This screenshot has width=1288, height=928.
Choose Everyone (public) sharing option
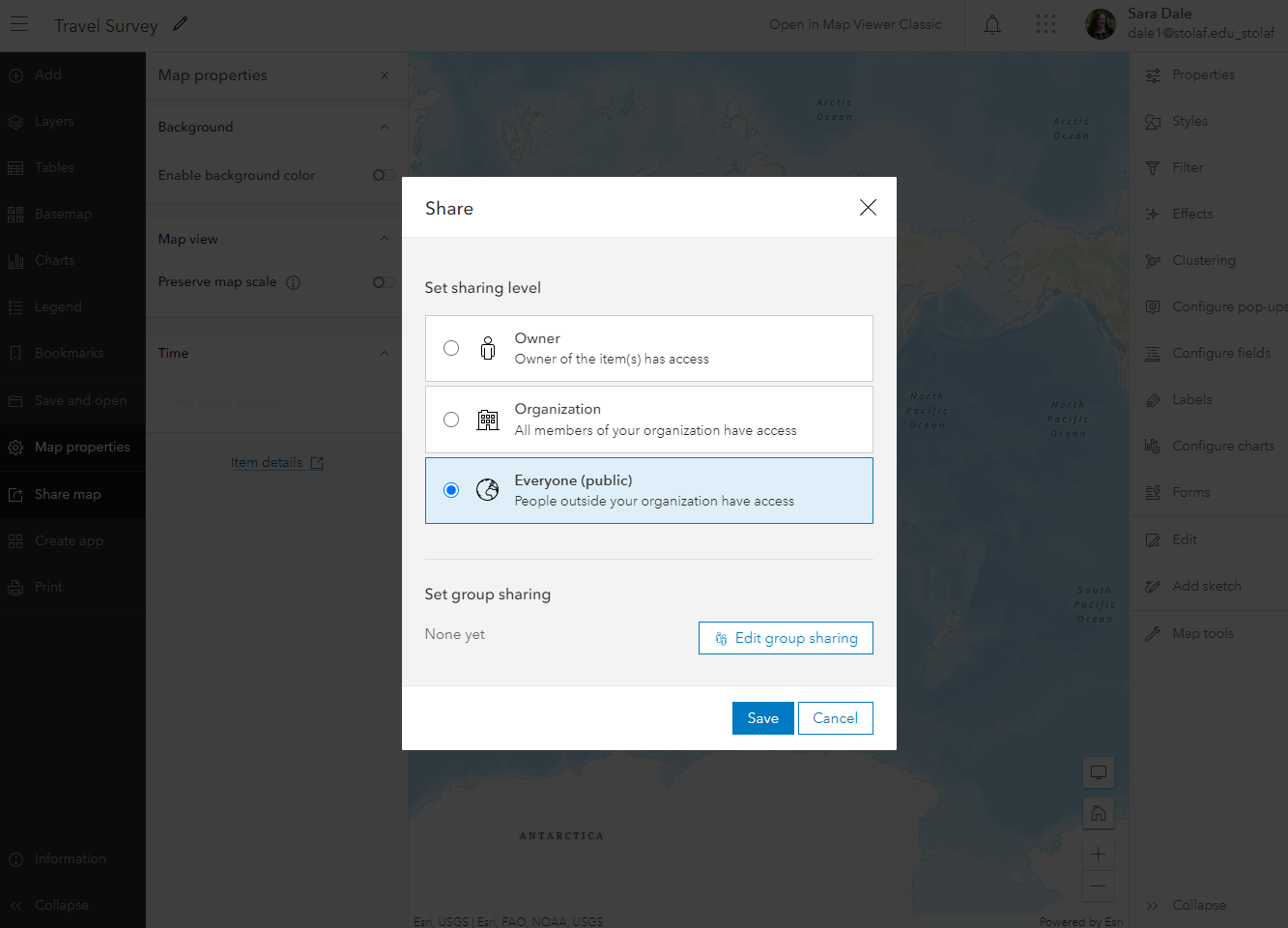(451, 490)
